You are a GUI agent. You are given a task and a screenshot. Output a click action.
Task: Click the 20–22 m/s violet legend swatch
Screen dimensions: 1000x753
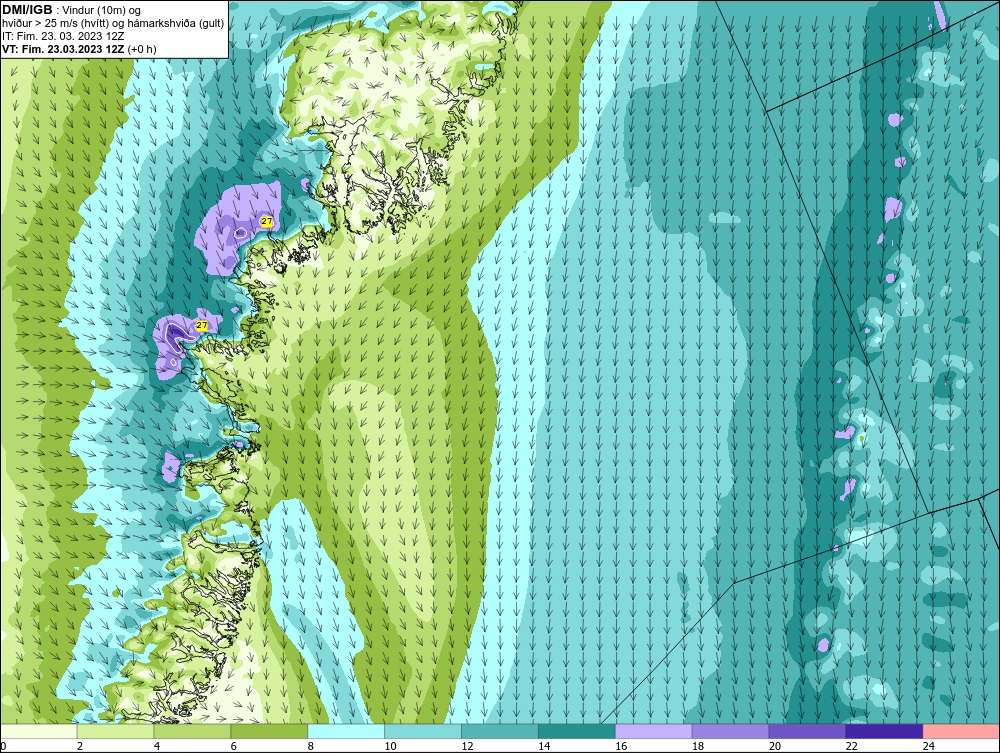pyautogui.click(x=807, y=731)
